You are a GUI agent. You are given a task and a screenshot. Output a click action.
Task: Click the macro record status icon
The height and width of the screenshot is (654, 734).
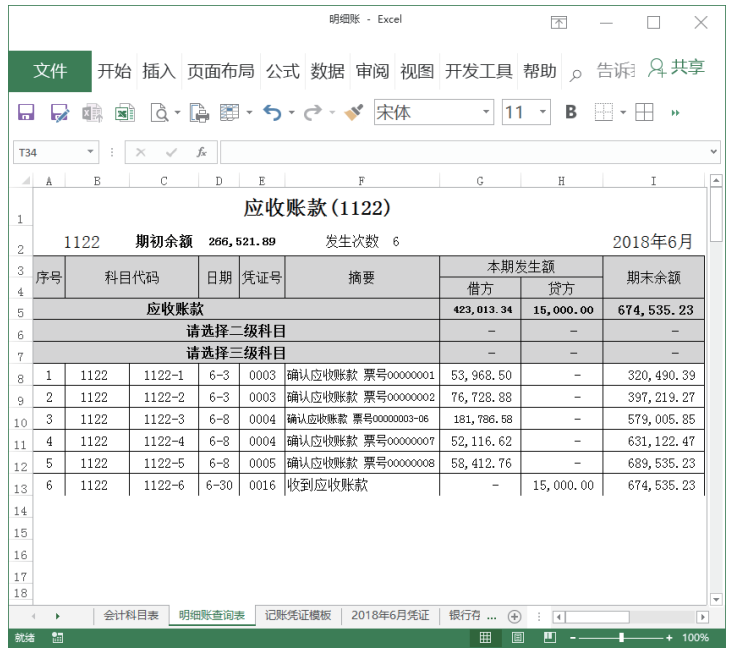pyautogui.click(x=58, y=638)
